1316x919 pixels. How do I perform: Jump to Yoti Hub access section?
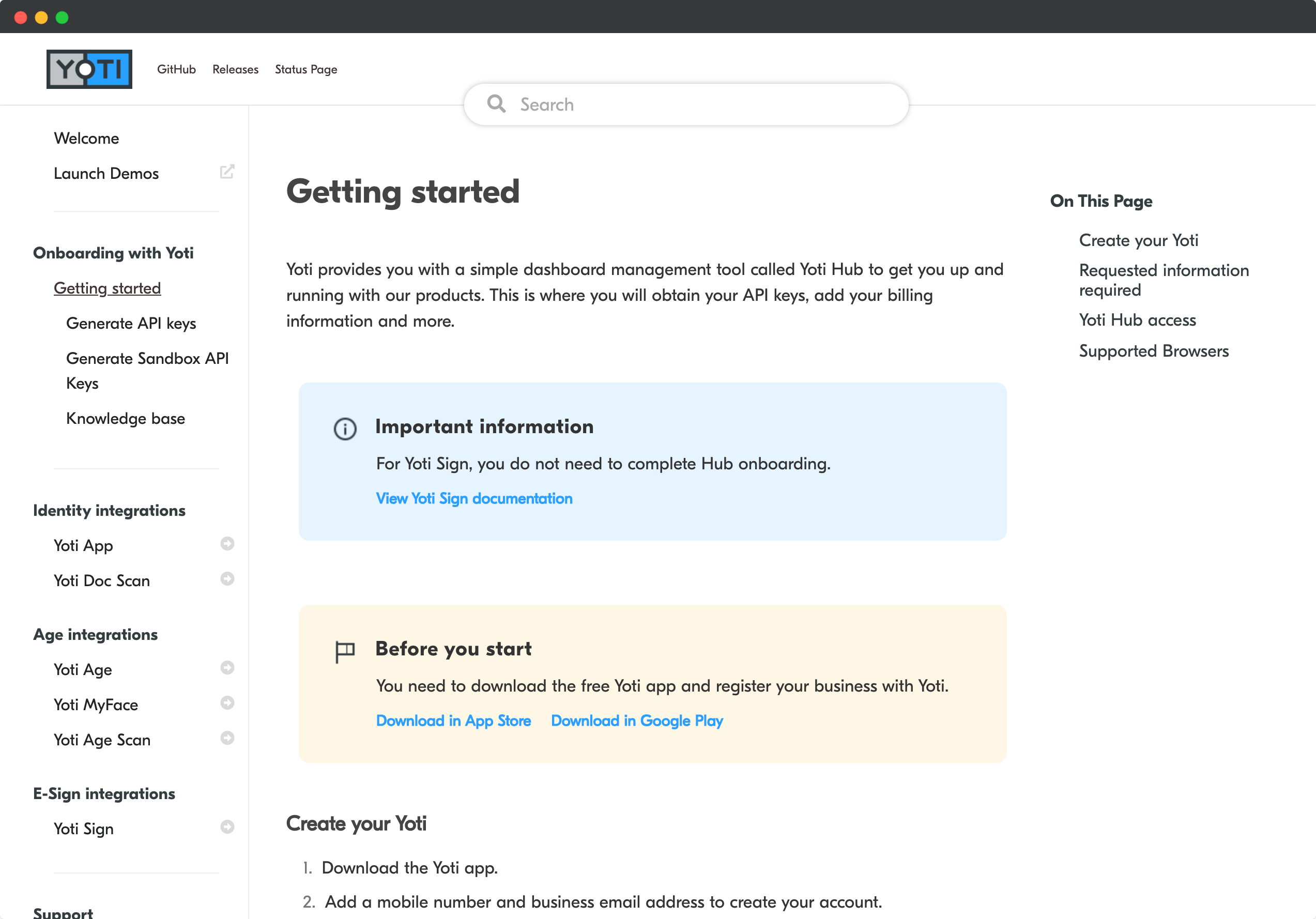(1137, 320)
